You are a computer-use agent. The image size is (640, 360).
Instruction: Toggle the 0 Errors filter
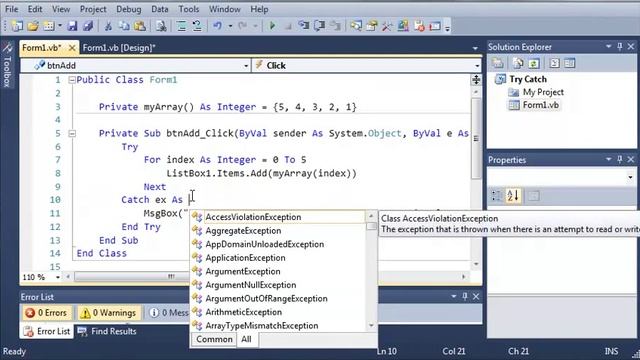click(x=47, y=313)
